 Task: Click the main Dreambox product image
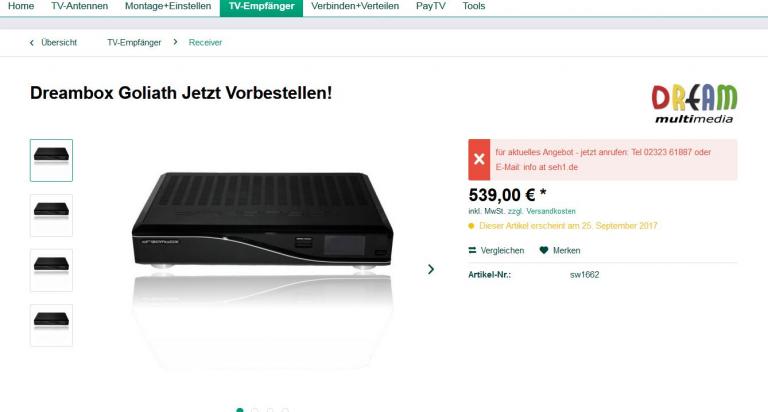[x=263, y=220]
